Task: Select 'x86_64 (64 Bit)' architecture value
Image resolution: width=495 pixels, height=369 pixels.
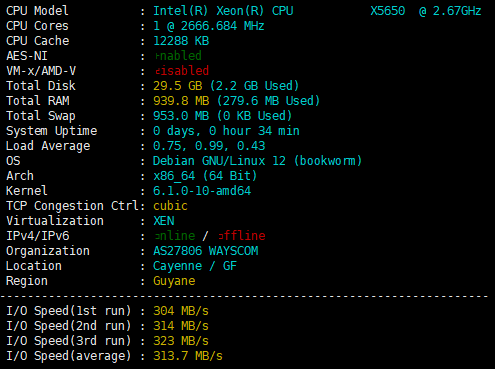Action: point(205,176)
